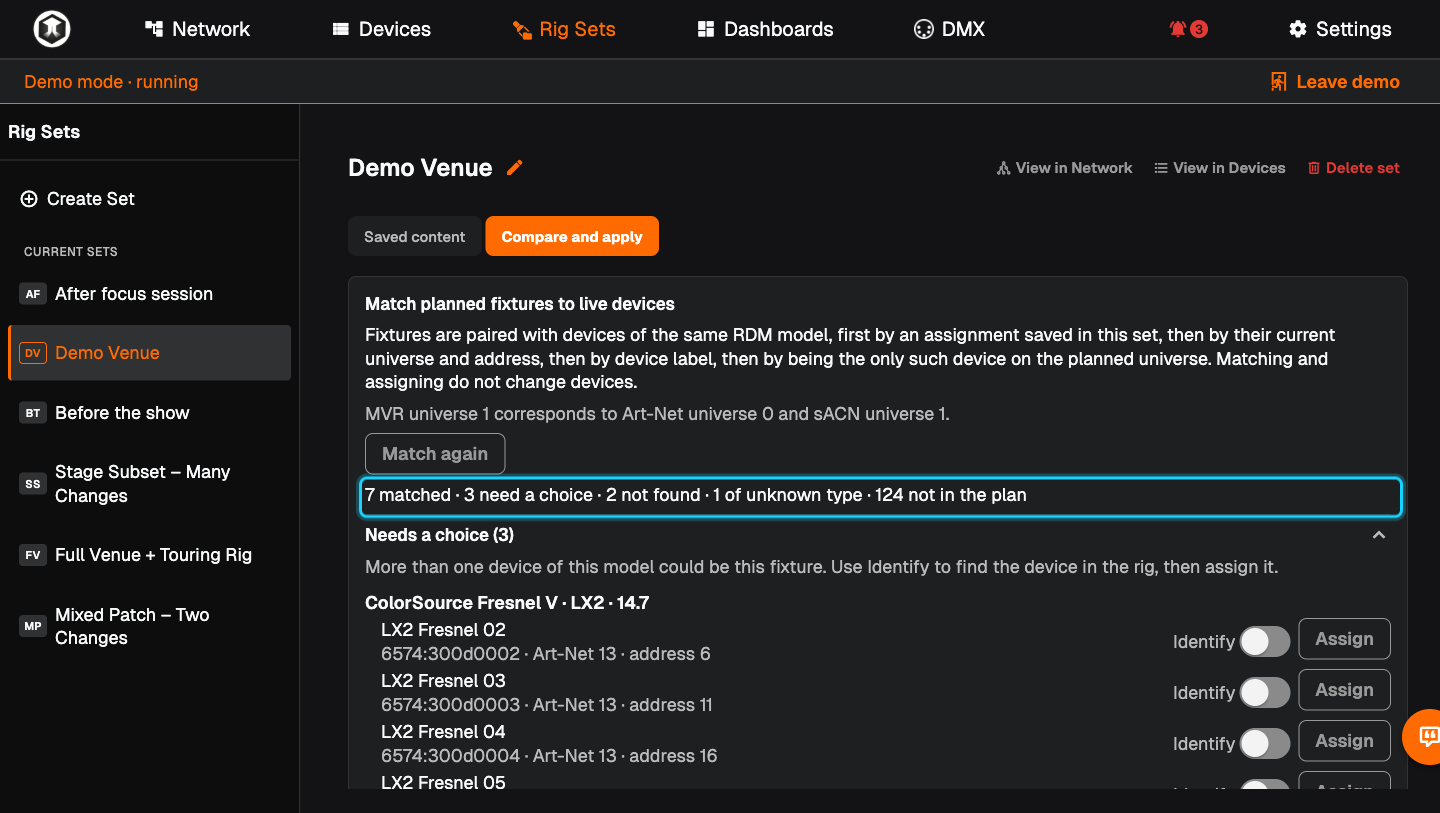Assign LX2 Fresnel 04 to the fixture
1440x813 pixels.
tap(1344, 741)
